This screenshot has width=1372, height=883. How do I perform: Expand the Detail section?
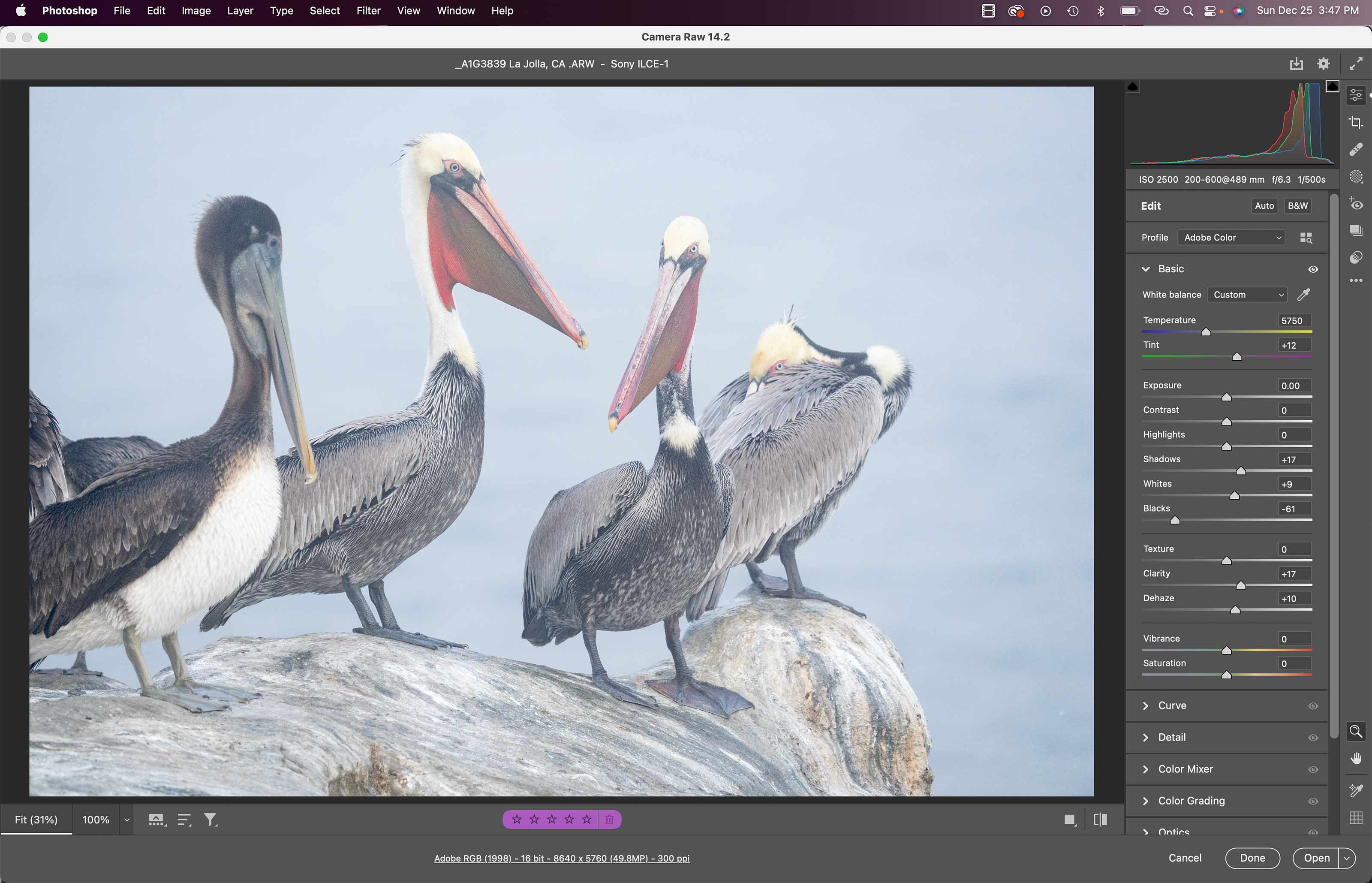[1145, 737]
